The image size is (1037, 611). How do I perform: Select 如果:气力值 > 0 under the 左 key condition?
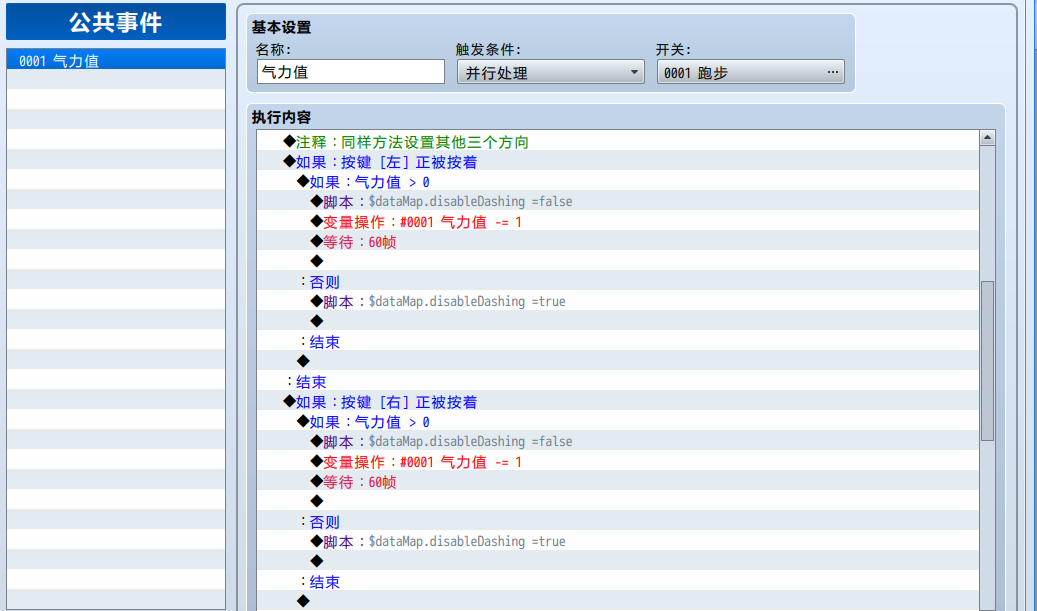(618, 181)
